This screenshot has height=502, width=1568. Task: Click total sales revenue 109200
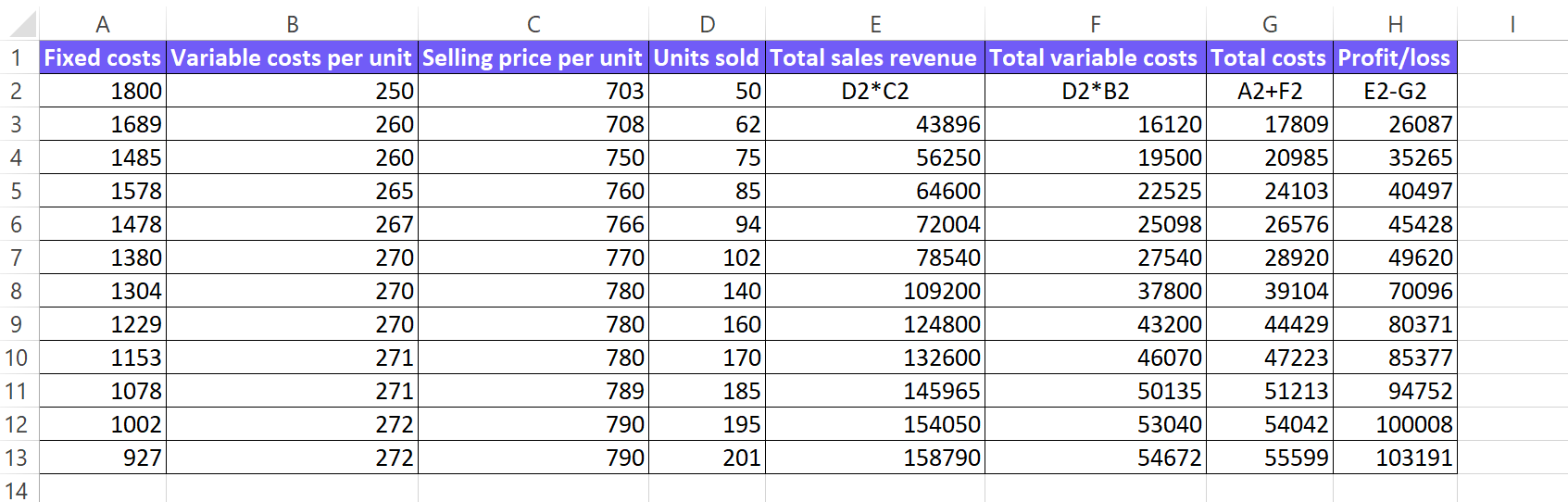pyautogui.click(x=875, y=291)
